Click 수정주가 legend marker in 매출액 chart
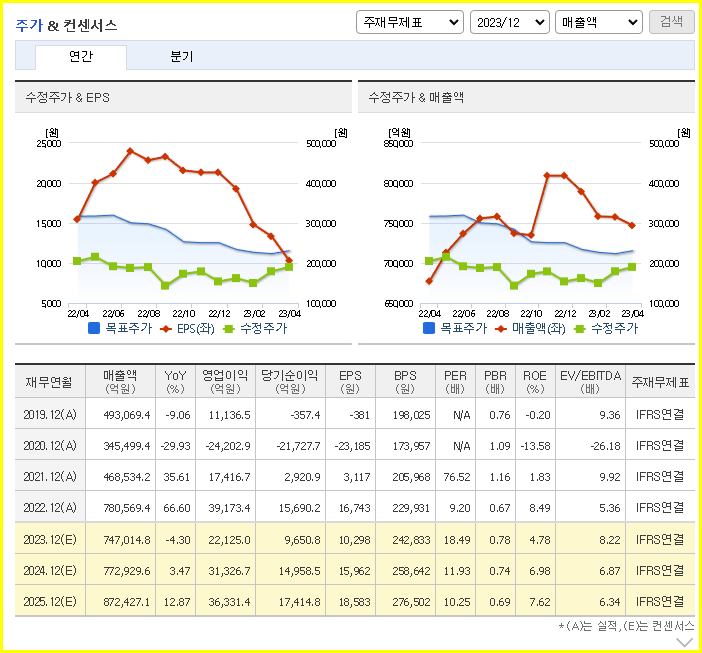Image resolution: width=702 pixels, height=653 pixels. point(580,329)
